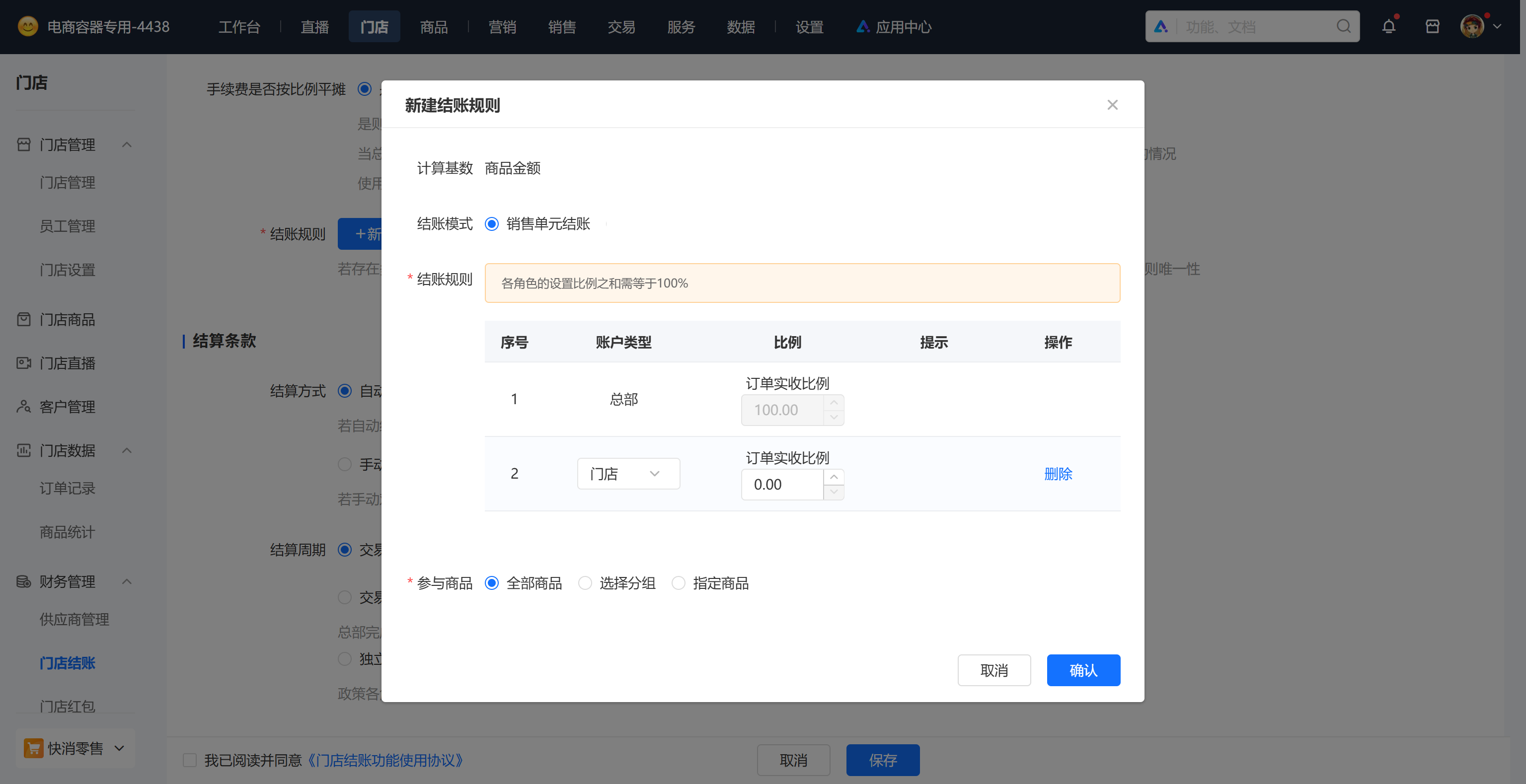Click the bottom 保存 button
The image size is (1526, 784).
(883, 760)
